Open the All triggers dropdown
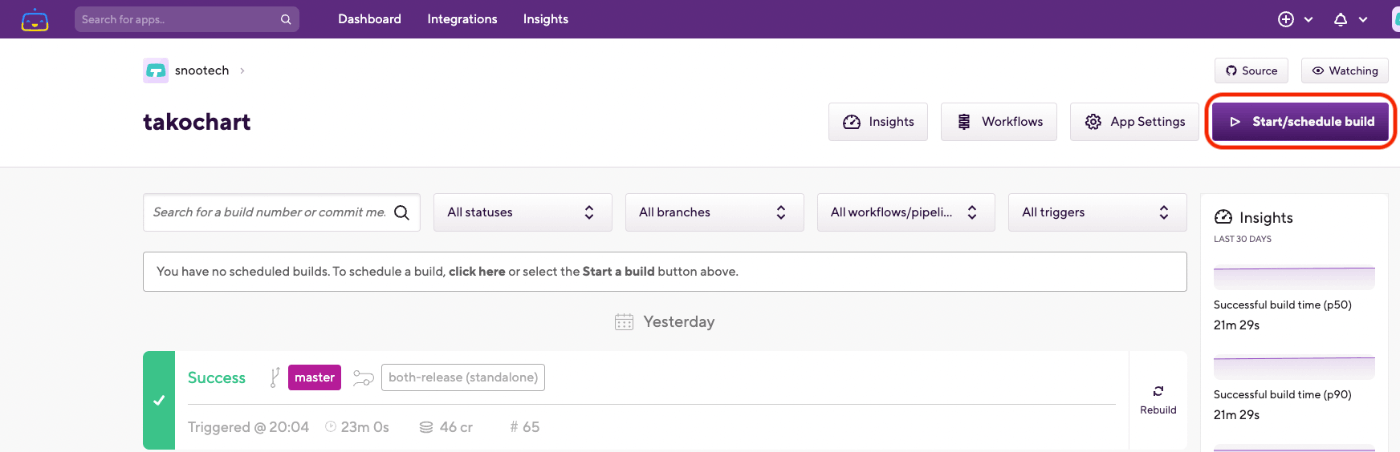Viewport: 1400px width, 452px height. point(1098,212)
